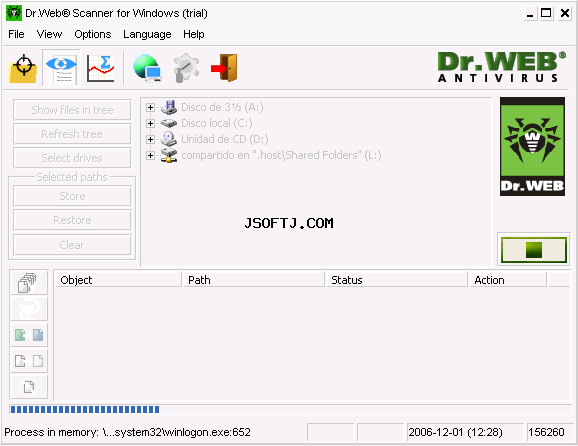Click the 'Process in memory' status bar text

[x=128, y=432]
